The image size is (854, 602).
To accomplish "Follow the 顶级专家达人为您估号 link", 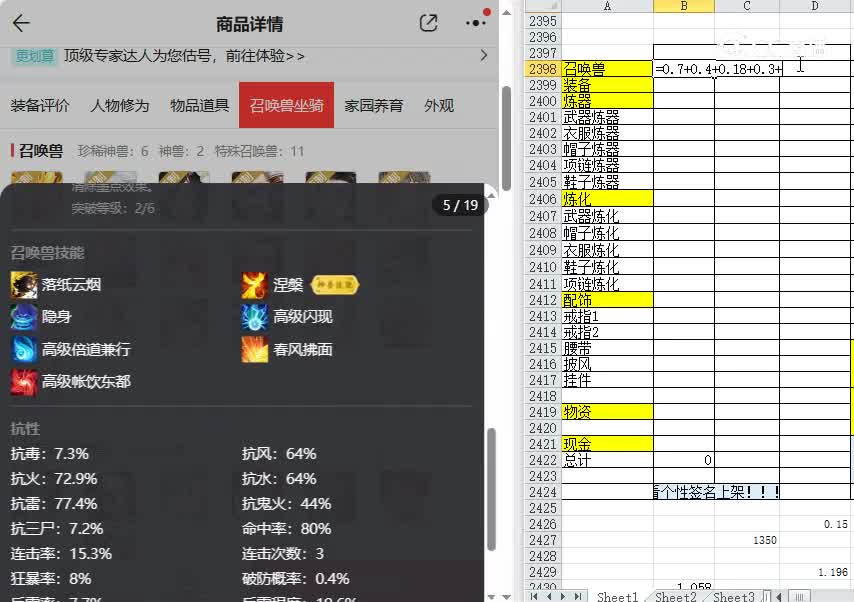I will (x=184, y=56).
